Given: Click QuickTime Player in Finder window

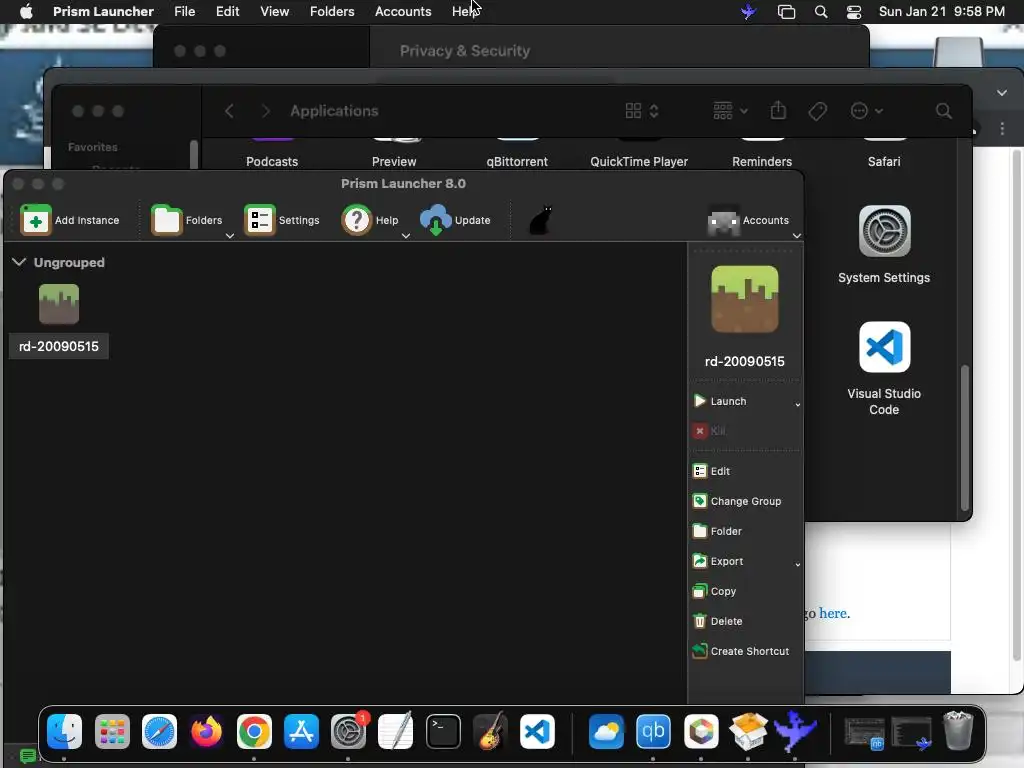Looking at the screenshot, I should click(x=639, y=161).
